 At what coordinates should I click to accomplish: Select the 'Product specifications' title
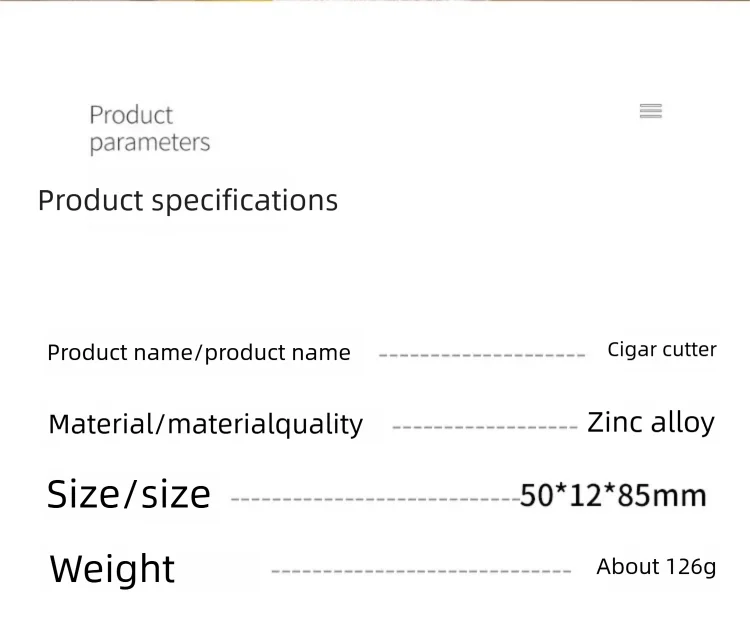[188, 200]
